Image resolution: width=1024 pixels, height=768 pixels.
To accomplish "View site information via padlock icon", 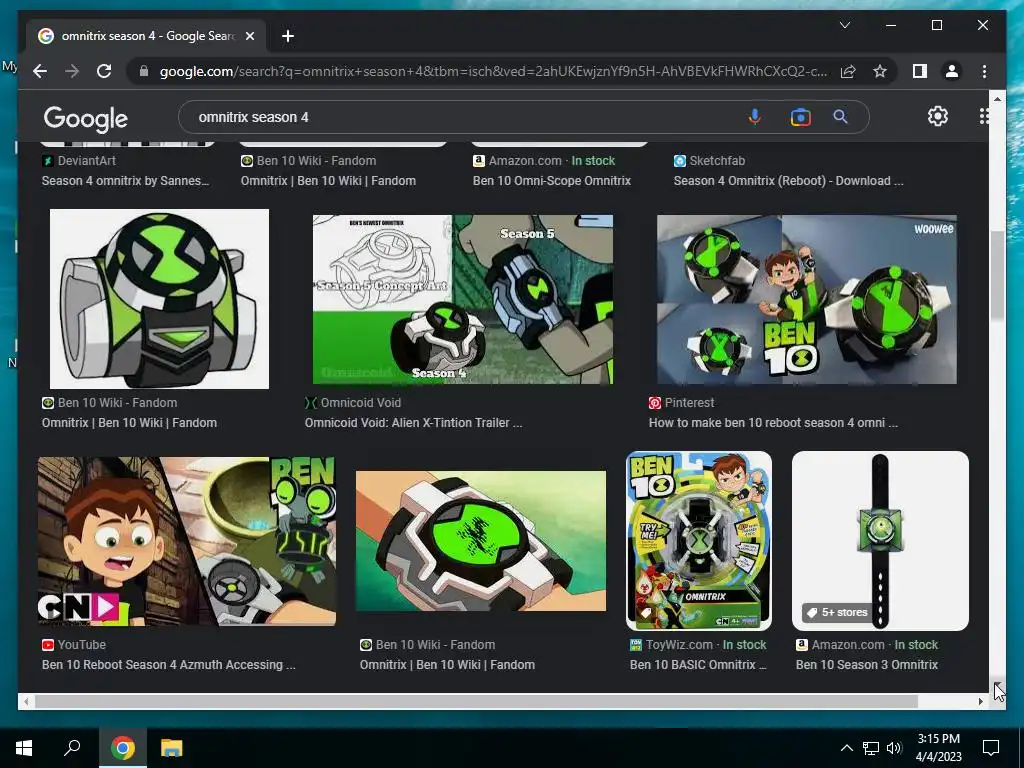I will coord(144,71).
